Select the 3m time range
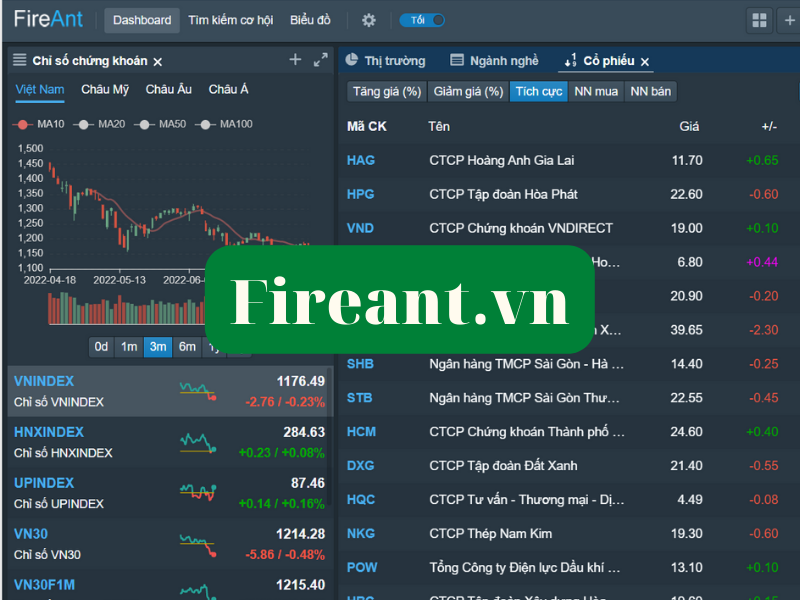 (158, 347)
